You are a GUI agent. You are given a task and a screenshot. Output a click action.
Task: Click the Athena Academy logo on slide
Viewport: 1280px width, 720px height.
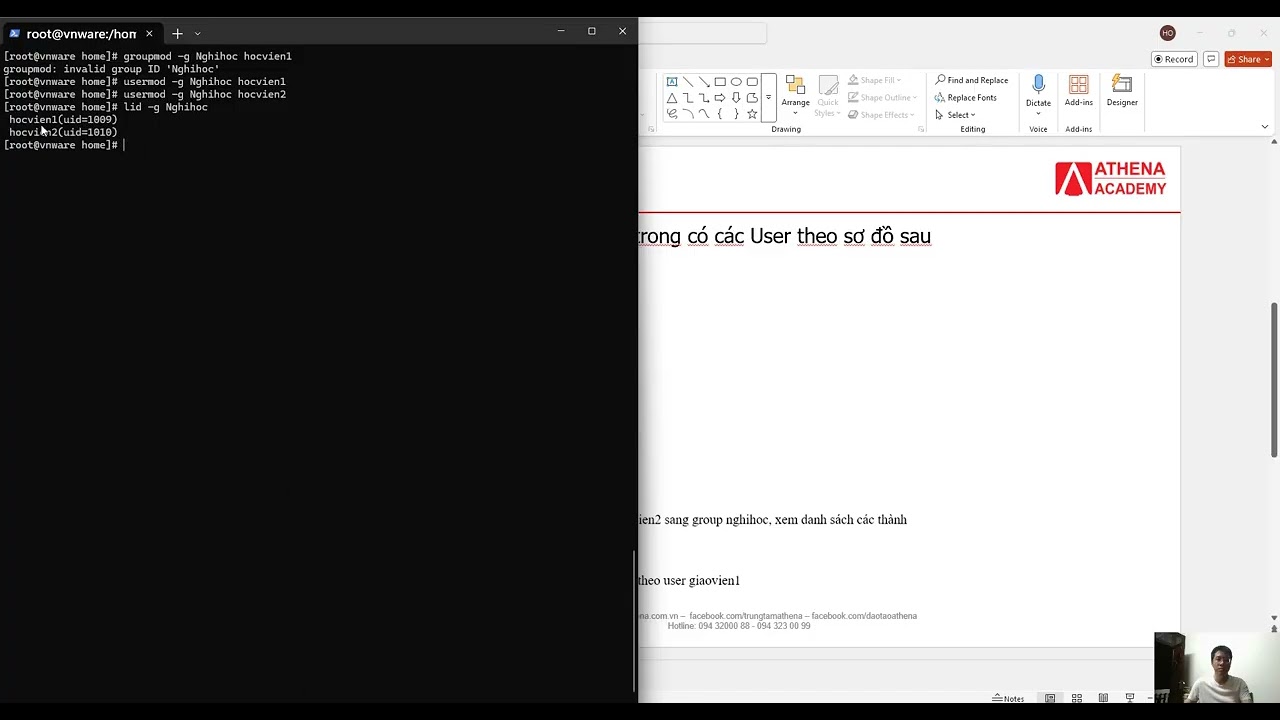click(x=1111, y=179)
